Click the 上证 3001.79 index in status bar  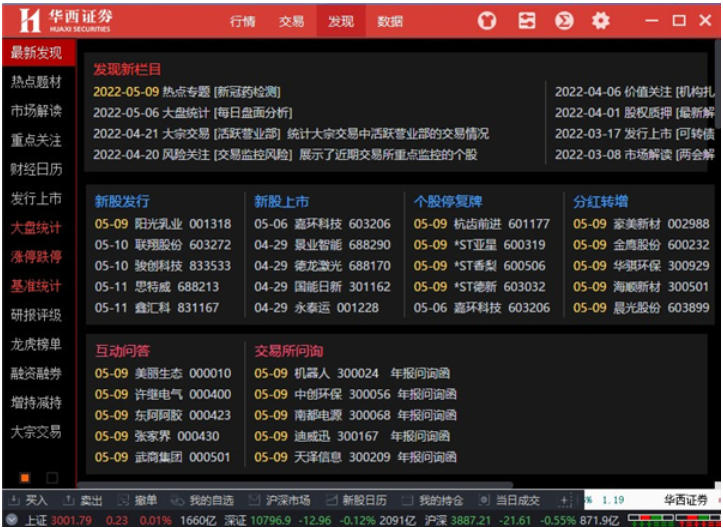(58, 521)
